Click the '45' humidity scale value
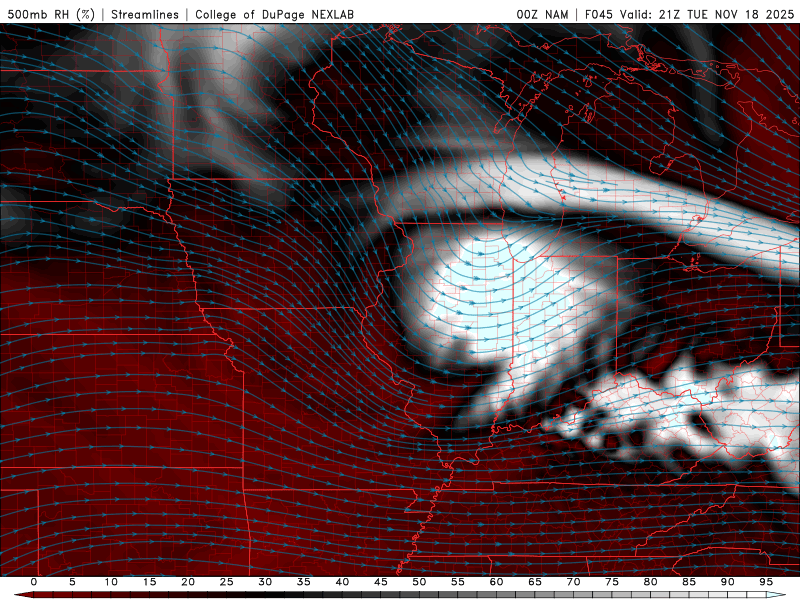This screenshot has height=600, width=800. pyautogui.click(x=381, y=582)
